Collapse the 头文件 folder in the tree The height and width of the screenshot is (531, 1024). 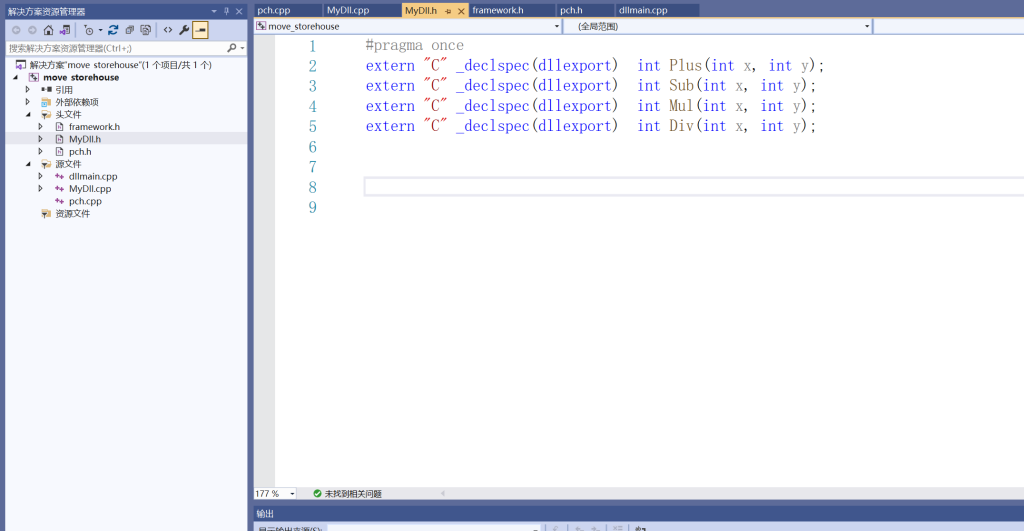(28, 114)
